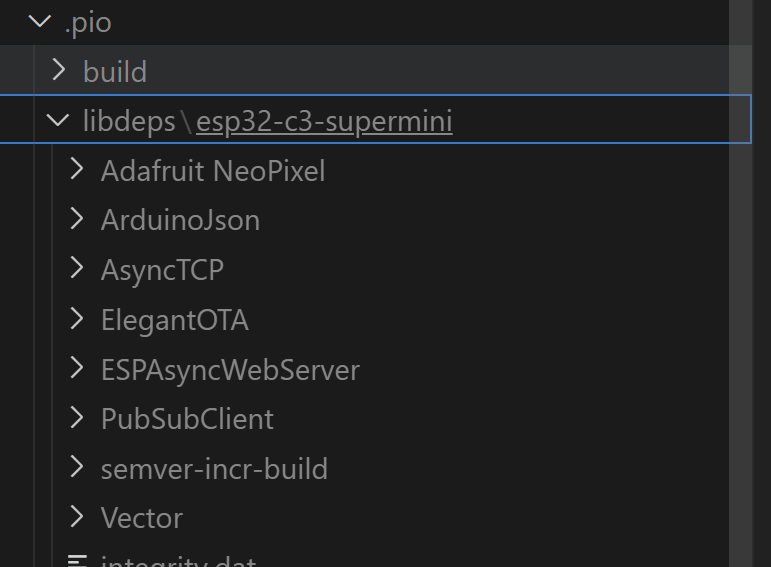771x567 pixels.
Task: Select the .pio folder label
Action: [x=88, y=22]
